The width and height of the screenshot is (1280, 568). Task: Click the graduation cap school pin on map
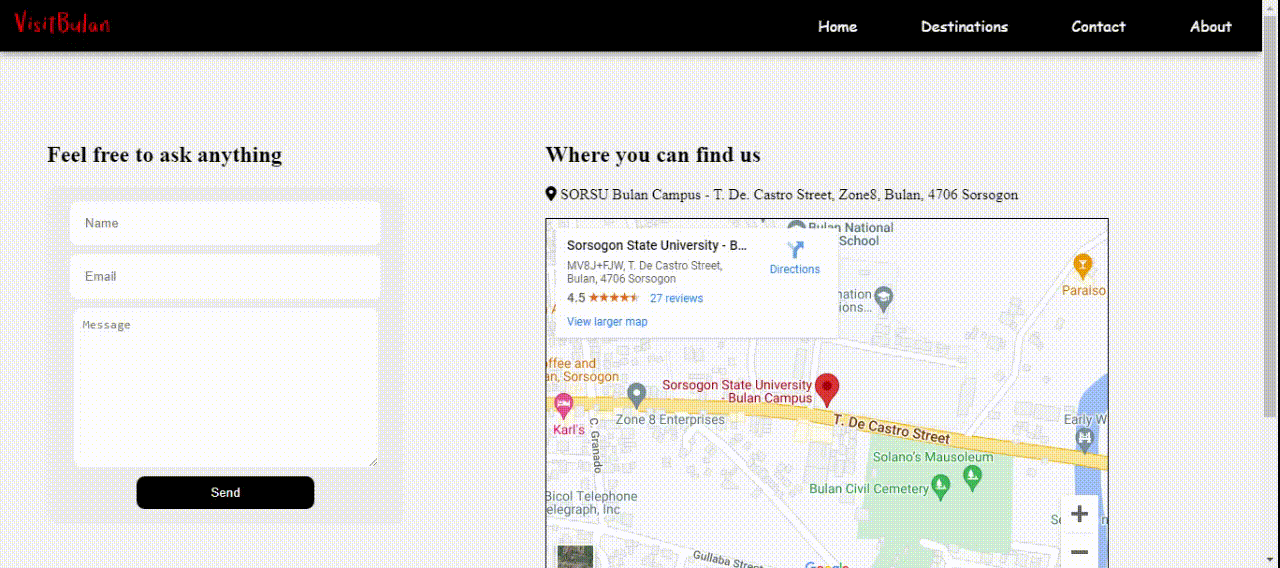[x=883, y=297]
